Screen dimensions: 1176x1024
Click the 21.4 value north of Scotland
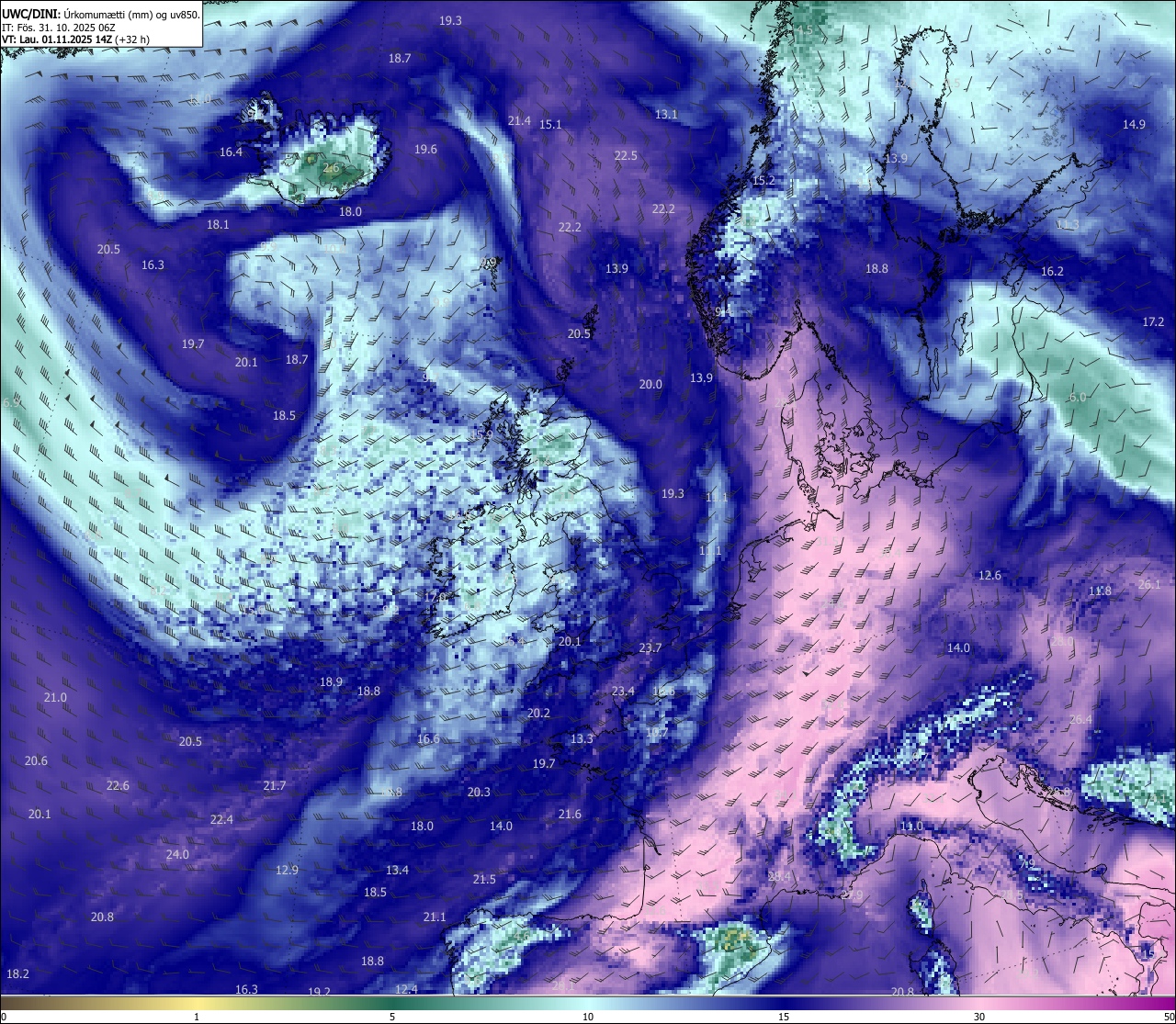coord(519,120)
